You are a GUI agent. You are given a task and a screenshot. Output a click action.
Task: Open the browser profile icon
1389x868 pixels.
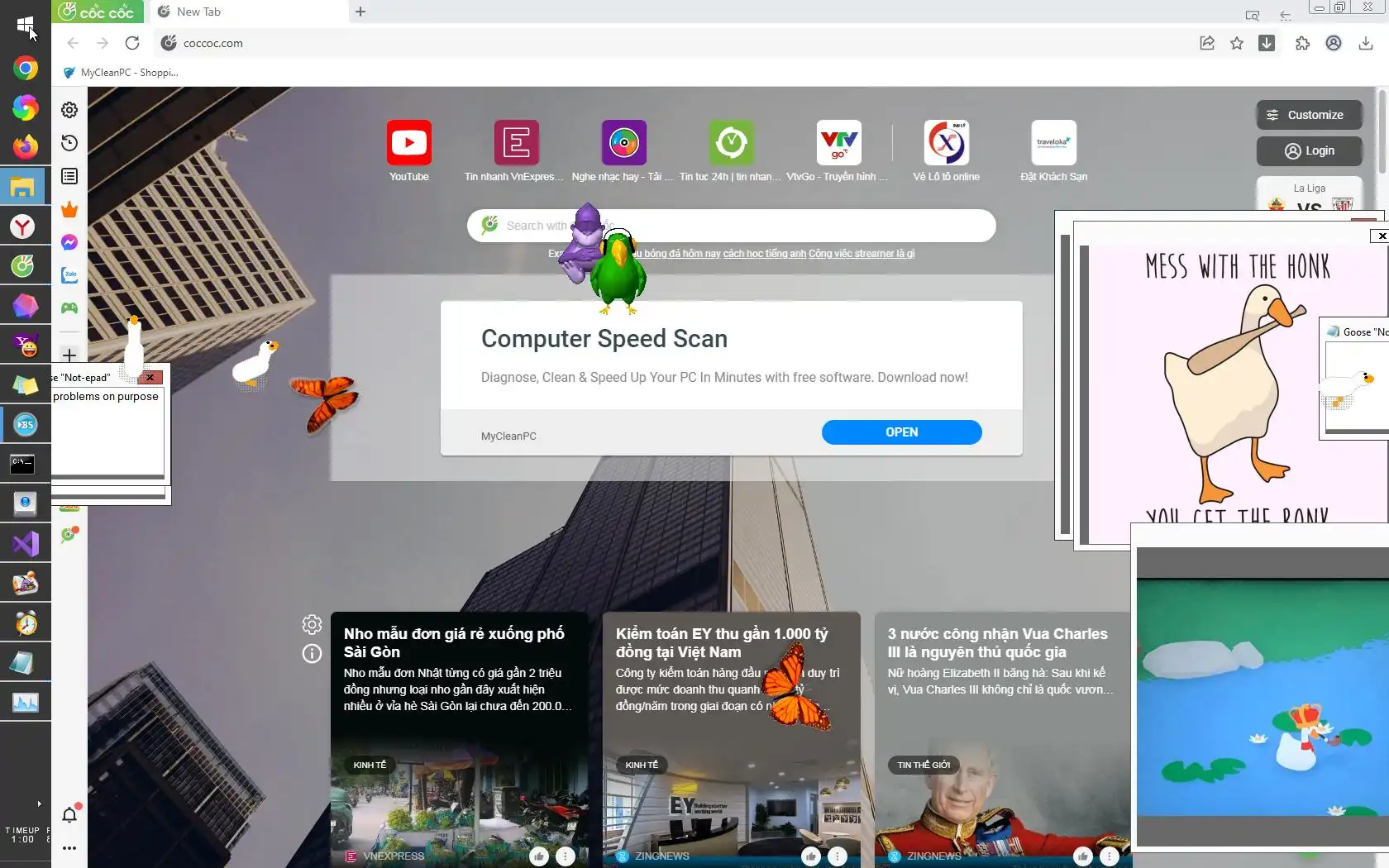(x=1334, y=43)
